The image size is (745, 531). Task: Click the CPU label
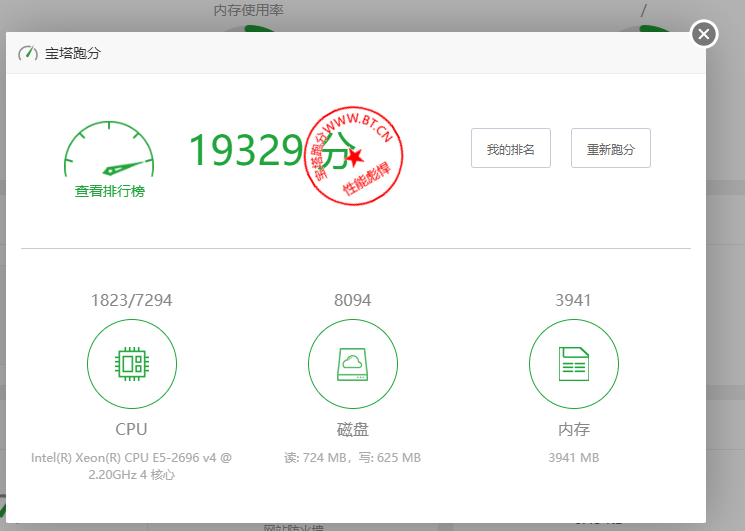point(132,429)
